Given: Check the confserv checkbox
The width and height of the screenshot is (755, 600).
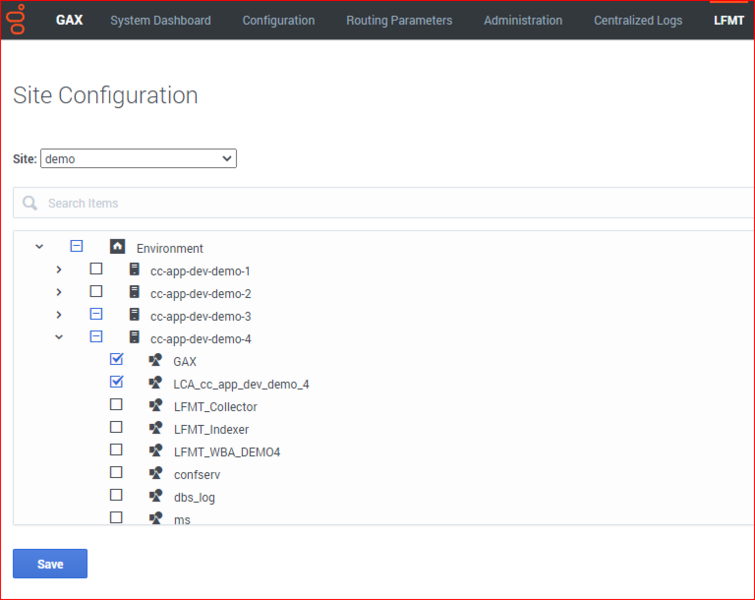Looking at the screenshot, I should tap(116, 472).
